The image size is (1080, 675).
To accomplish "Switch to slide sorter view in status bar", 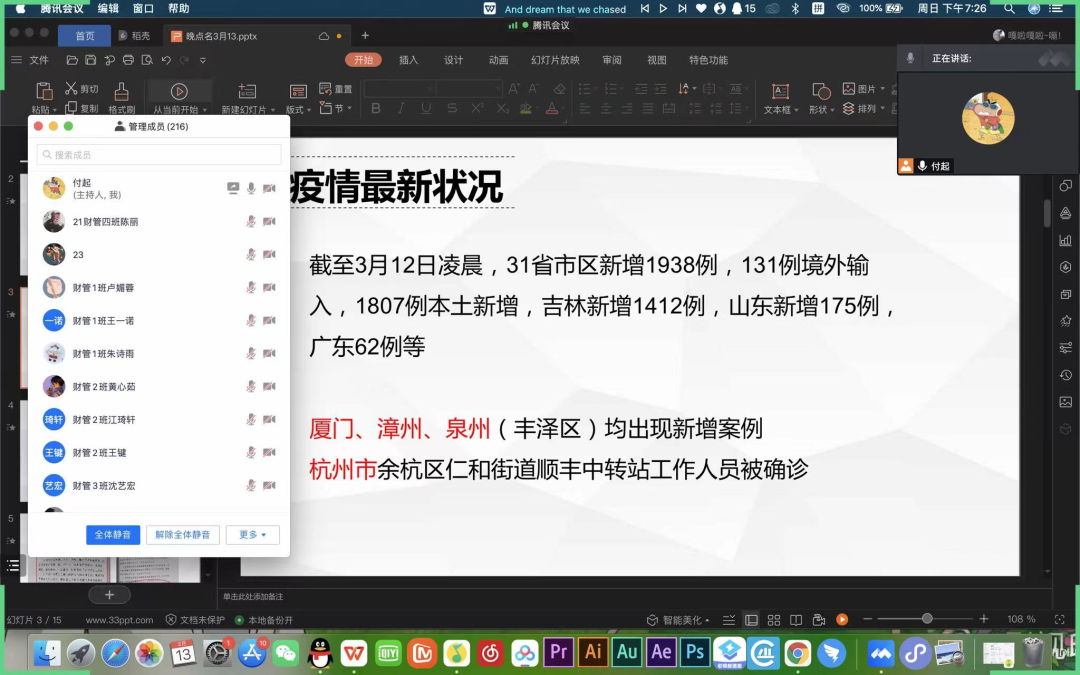I will [773, 620].
